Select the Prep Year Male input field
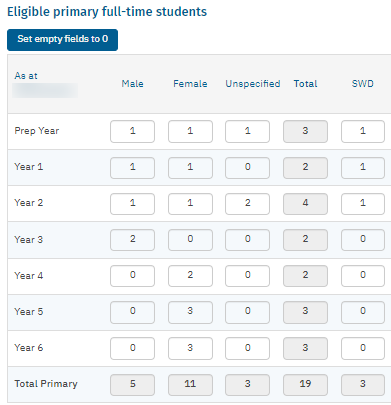Screen dimensions: 391x405 click(132, 131)
